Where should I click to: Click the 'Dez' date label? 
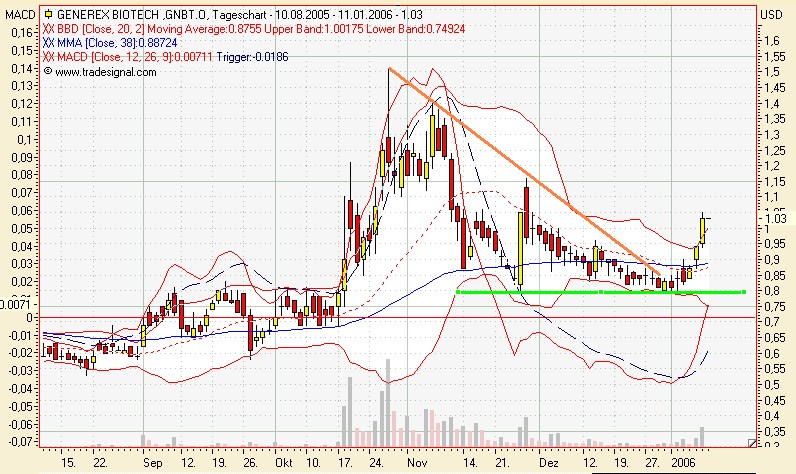pos(549,463)
